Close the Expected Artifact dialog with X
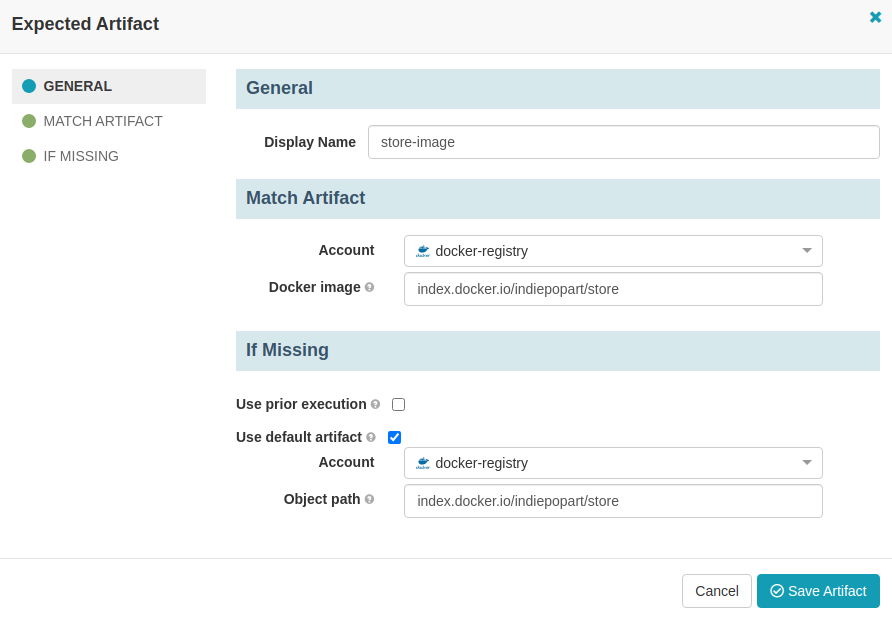This screenshot has height=618, width=892. [875, 17]
